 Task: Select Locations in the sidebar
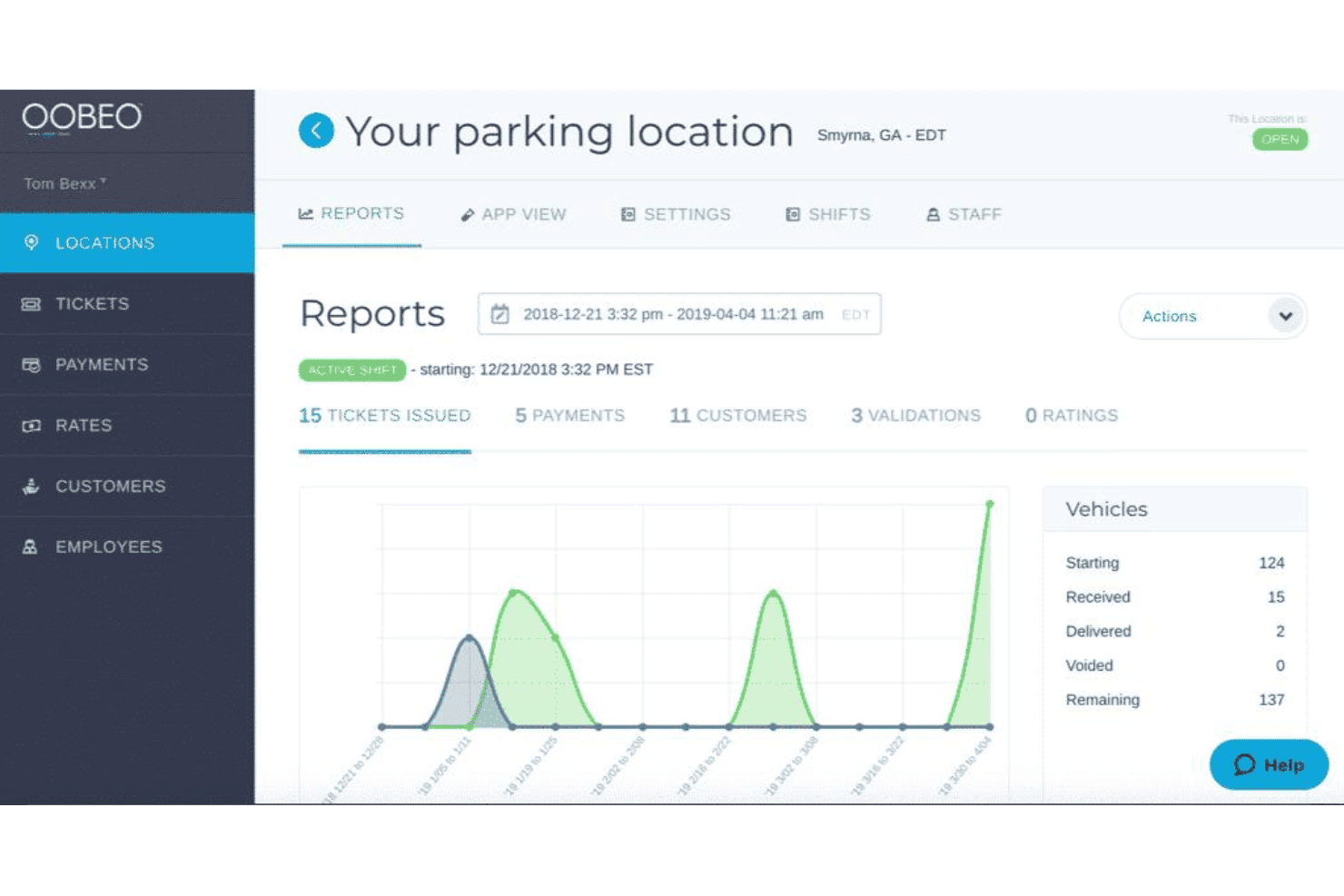click(x=127, y=242)
